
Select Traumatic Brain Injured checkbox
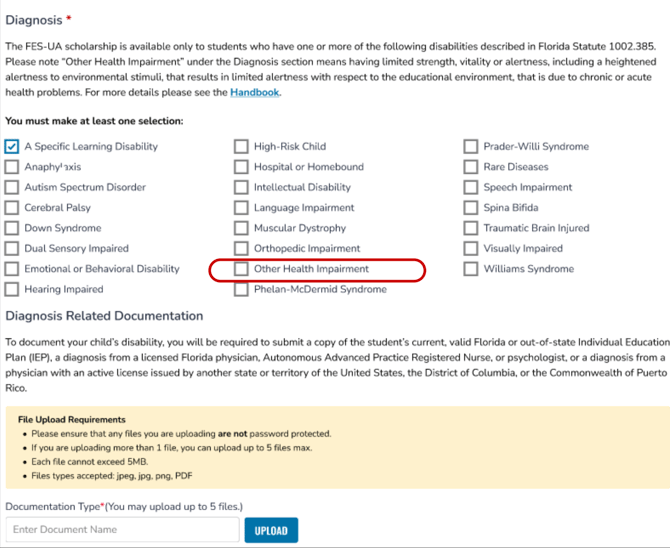471,229
